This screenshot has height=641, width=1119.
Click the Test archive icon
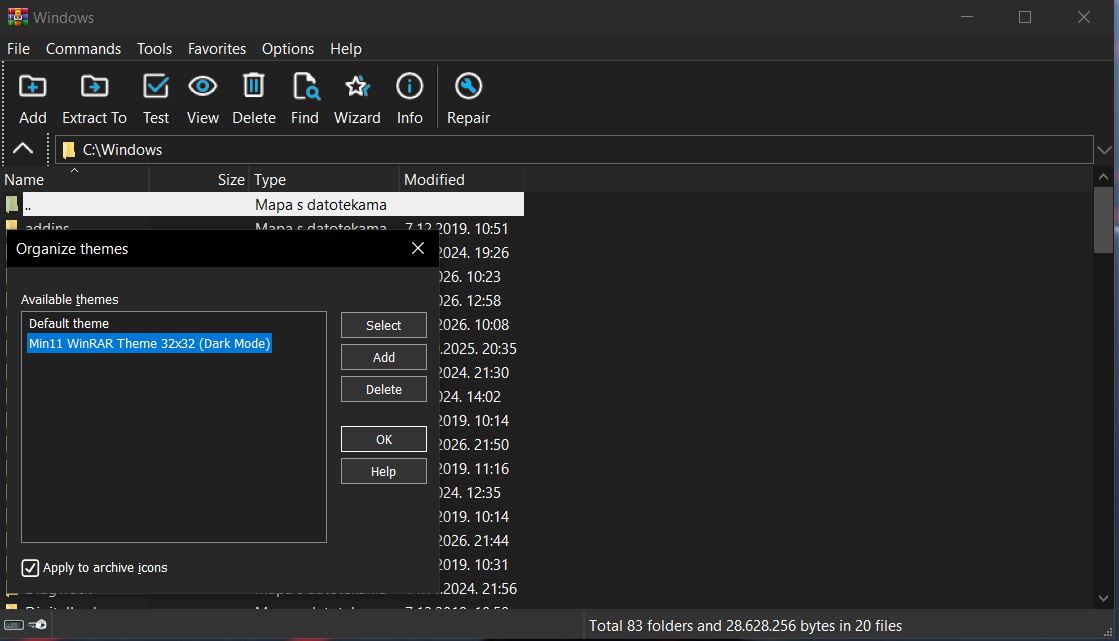156,86
